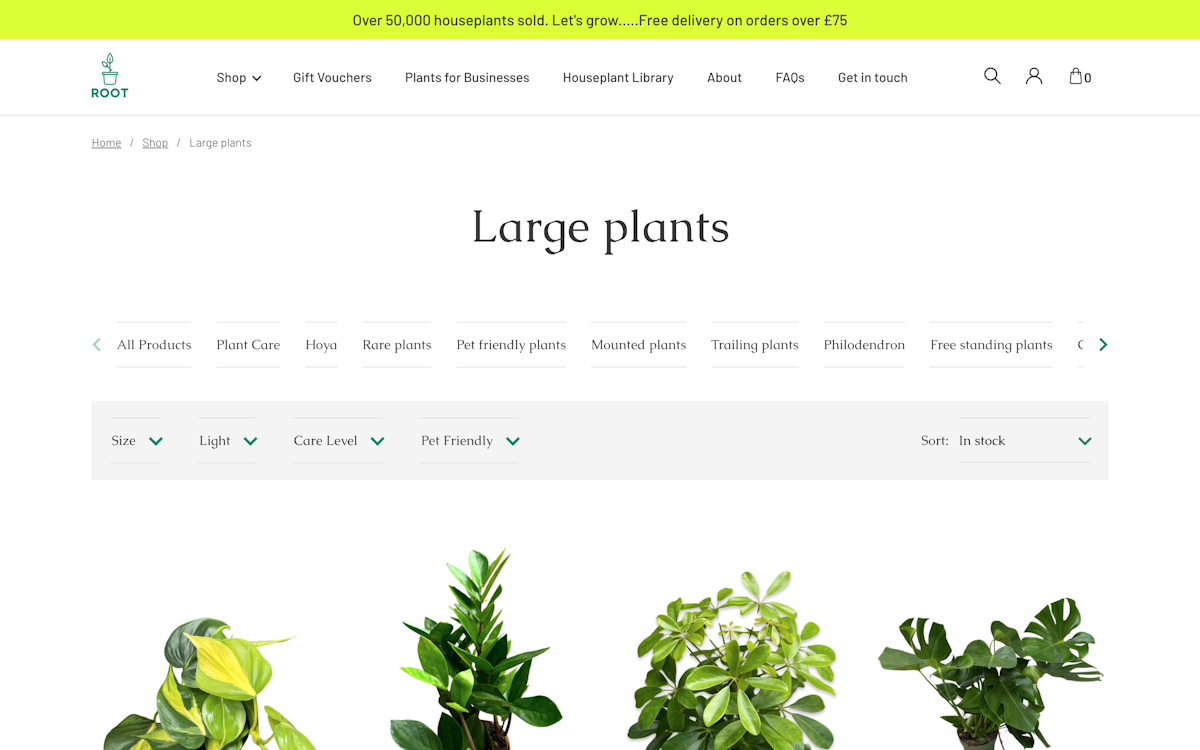Click the free delivery announcement banner
The image size is (1200, 750).
pyautogui.click(x=600, y=20)
